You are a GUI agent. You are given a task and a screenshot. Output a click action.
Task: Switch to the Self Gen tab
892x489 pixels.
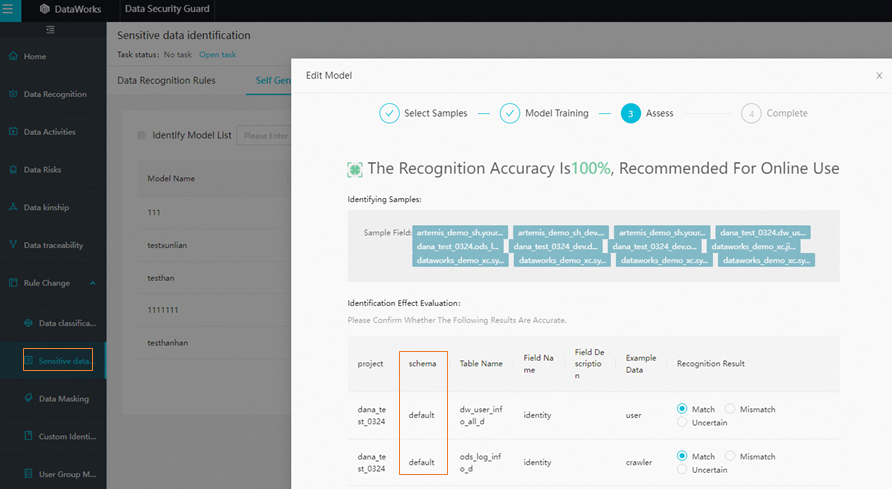coord(273,80)
